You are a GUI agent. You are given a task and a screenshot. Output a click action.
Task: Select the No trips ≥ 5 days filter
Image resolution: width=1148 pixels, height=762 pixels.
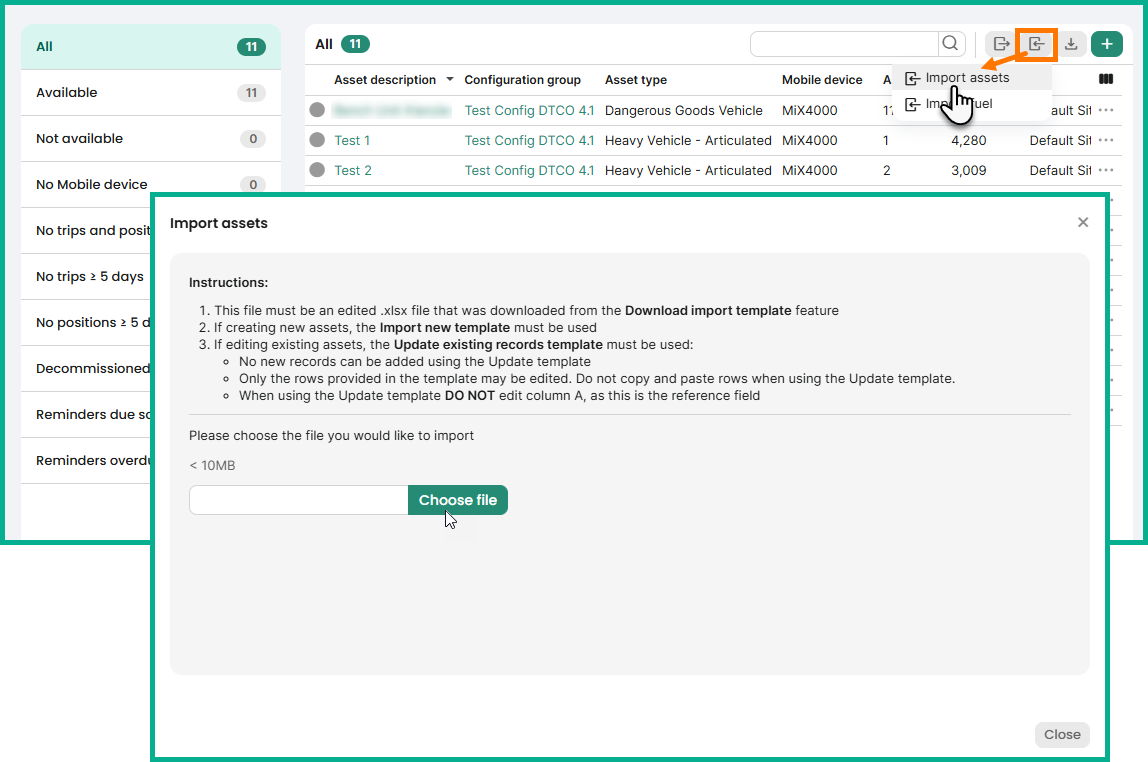tap(86, 277)
